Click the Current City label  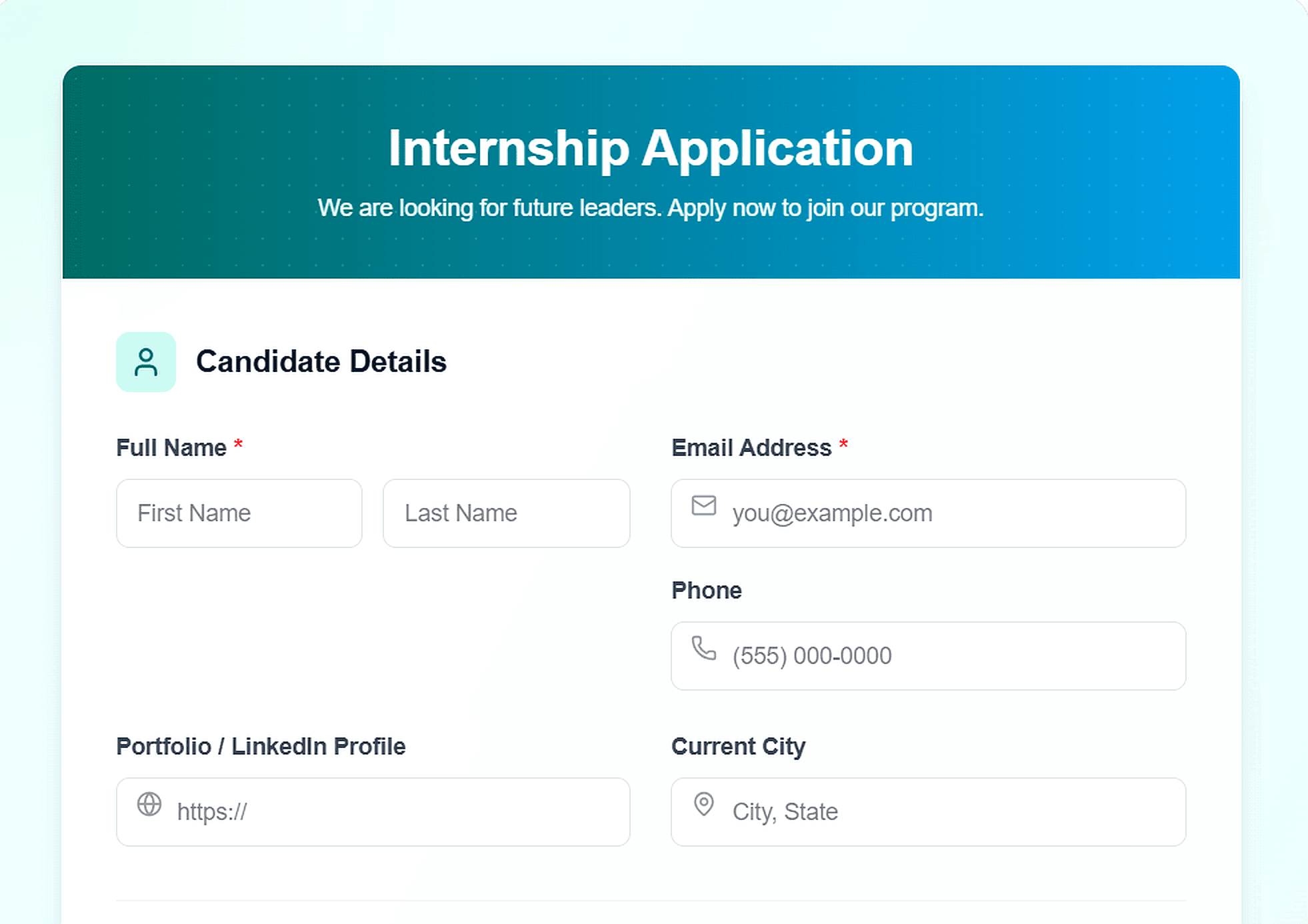[738, 747]
